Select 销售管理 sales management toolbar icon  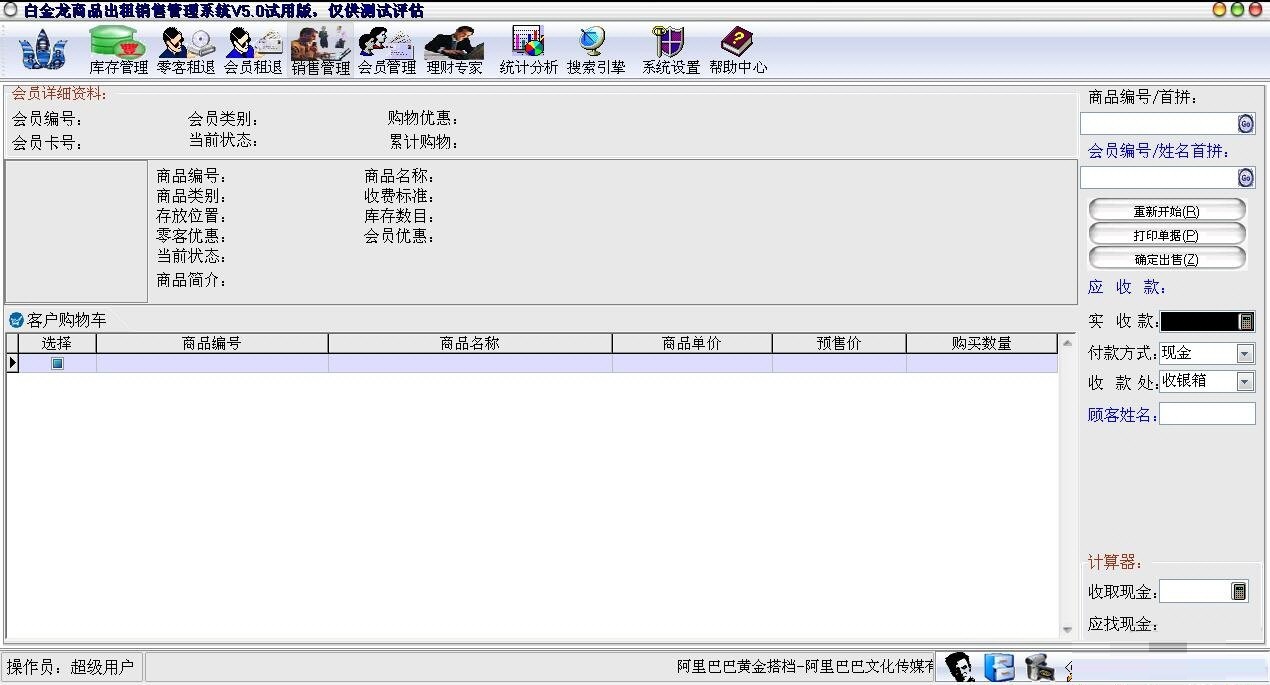coord(321,50)
